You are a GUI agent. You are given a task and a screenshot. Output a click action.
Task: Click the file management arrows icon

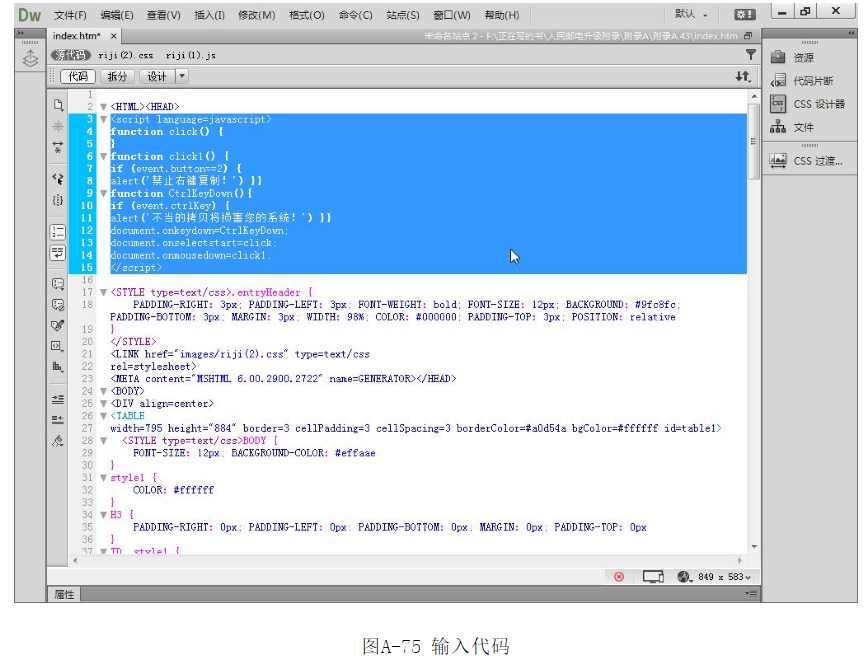[x=742, y=76]
